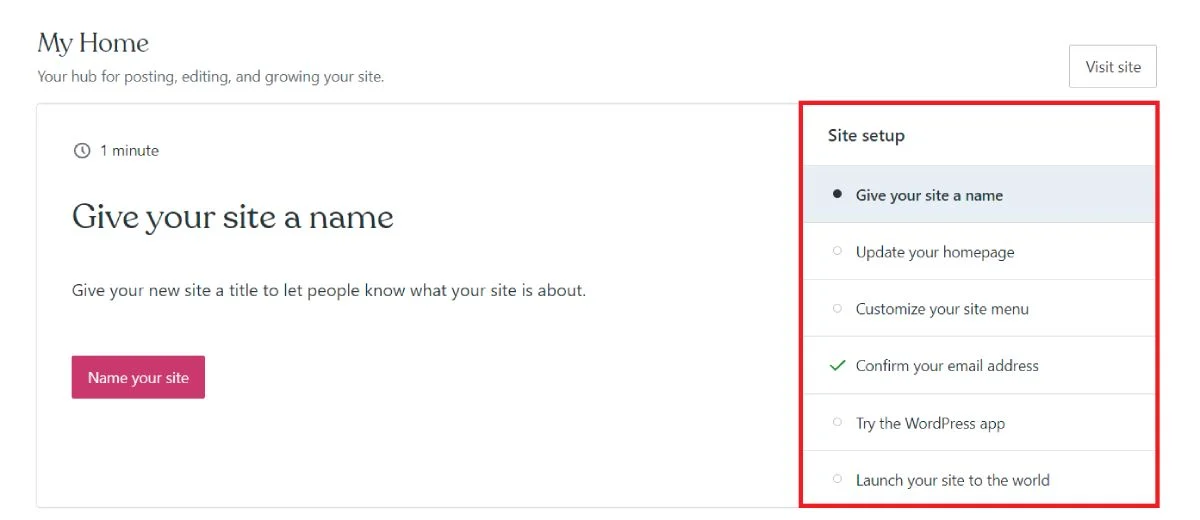Select Launch your site to the world
The image size is (1200, 520).
click(980, 480)
